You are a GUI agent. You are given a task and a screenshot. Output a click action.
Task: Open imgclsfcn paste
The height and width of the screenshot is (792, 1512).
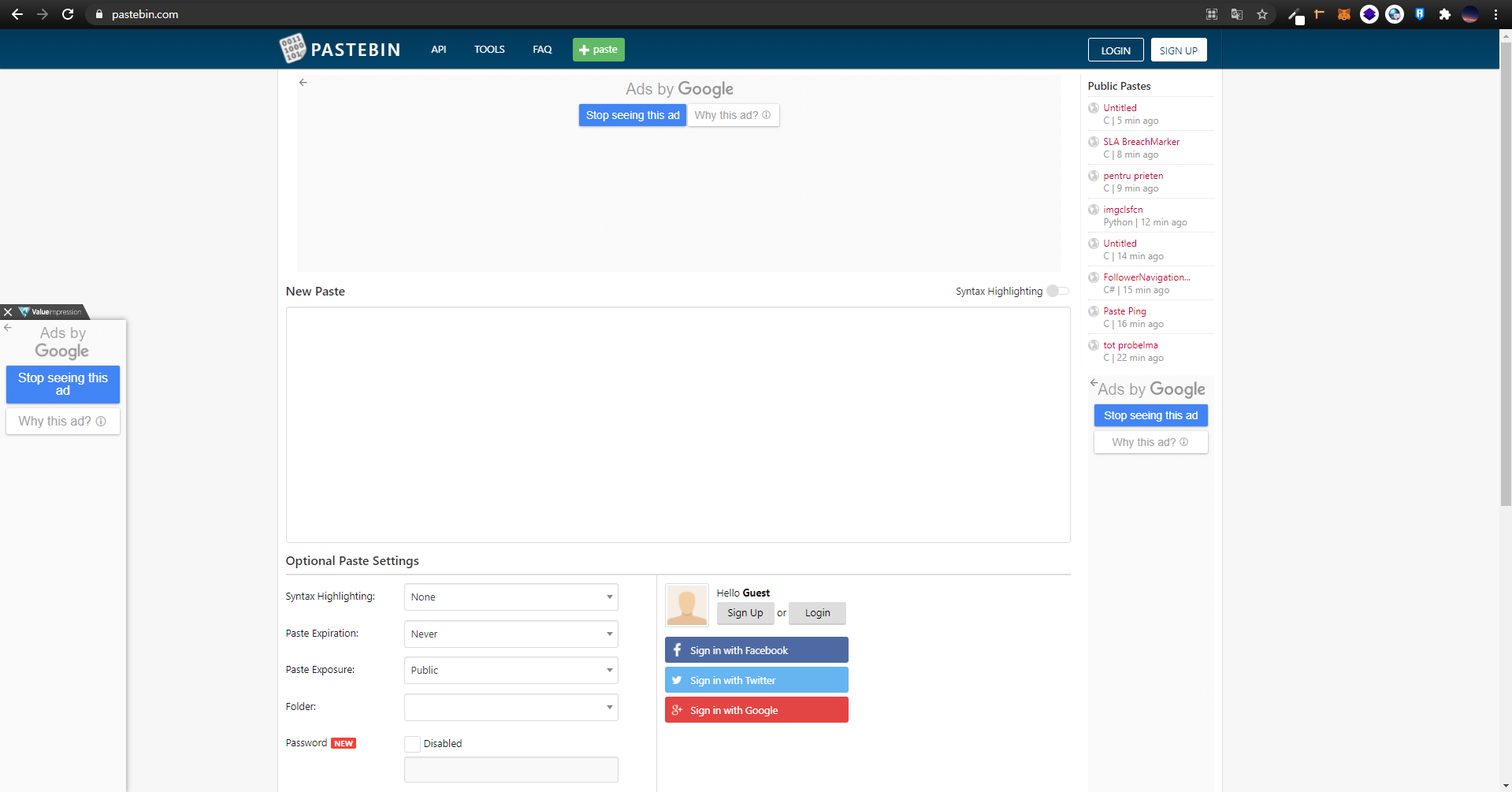(1123, 210)
